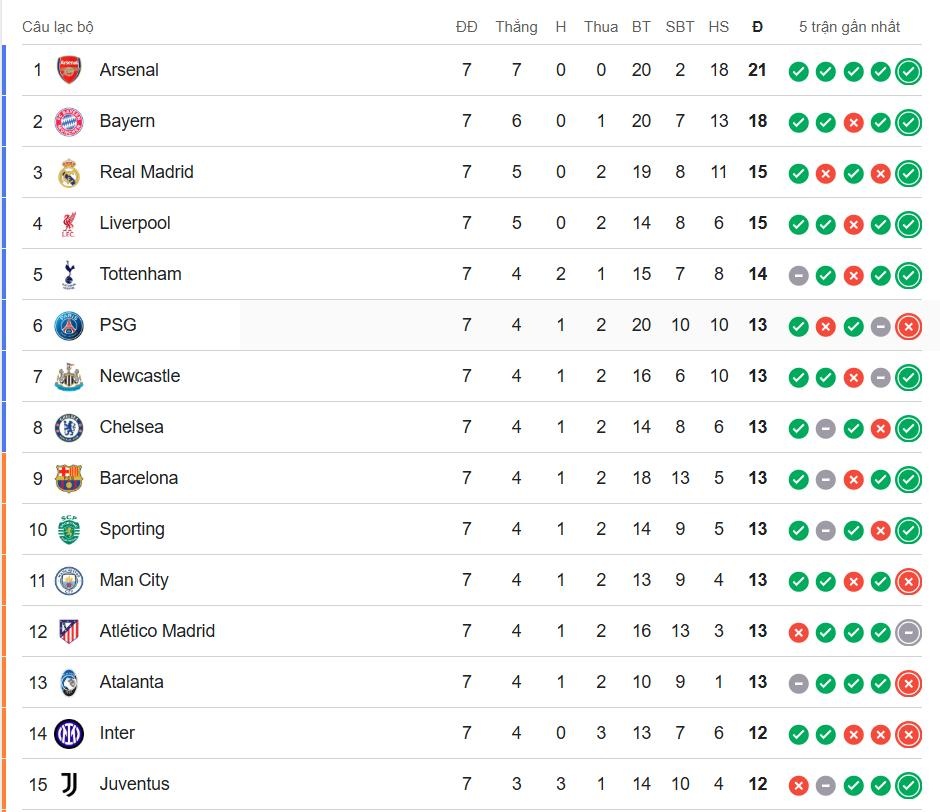Click the Chelsea club crest
Screen dimensions: 940x812
click(x=67, y=427)
